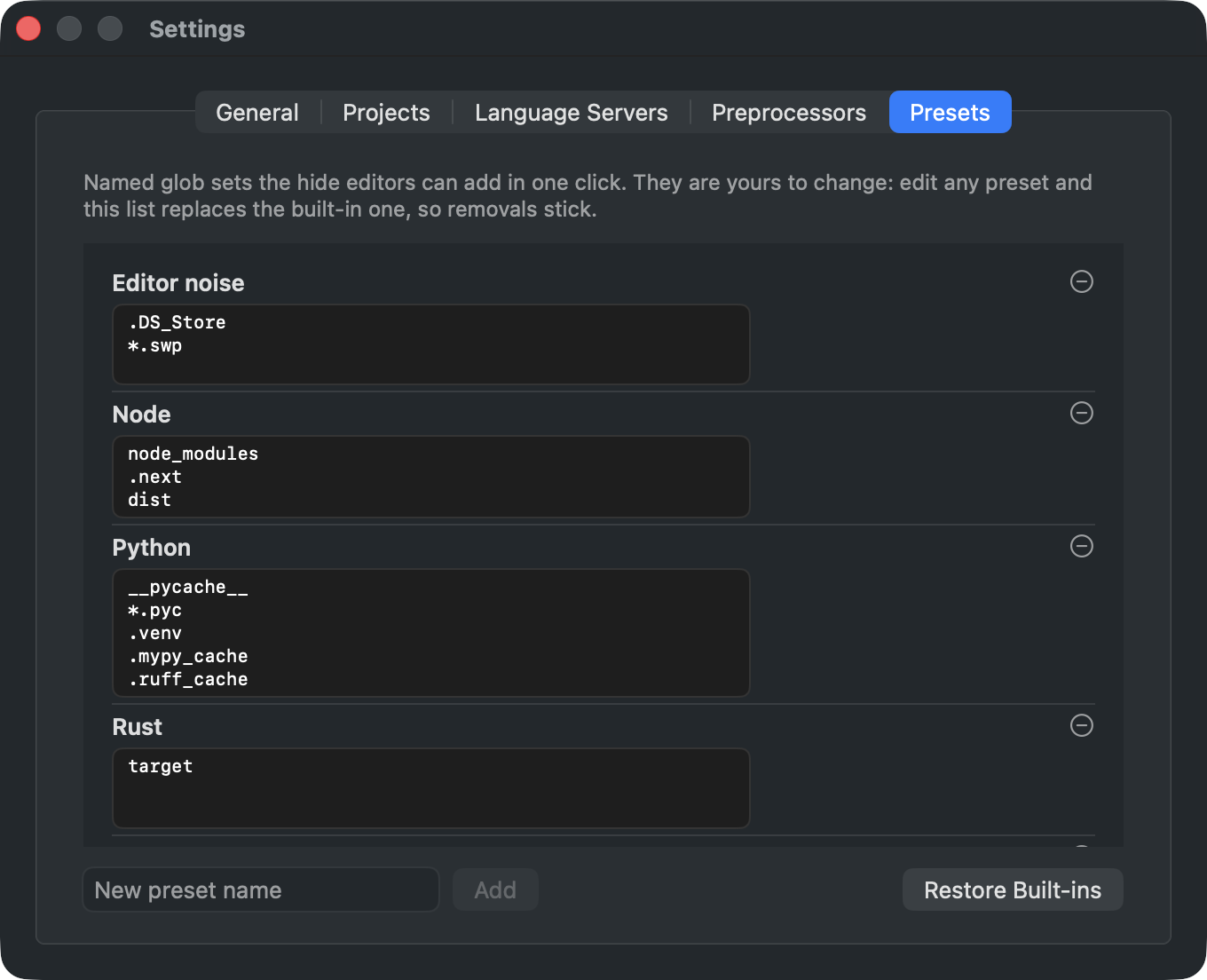Click the .venv glob line
Viewport: 1207px width, 980px height.
154,633
